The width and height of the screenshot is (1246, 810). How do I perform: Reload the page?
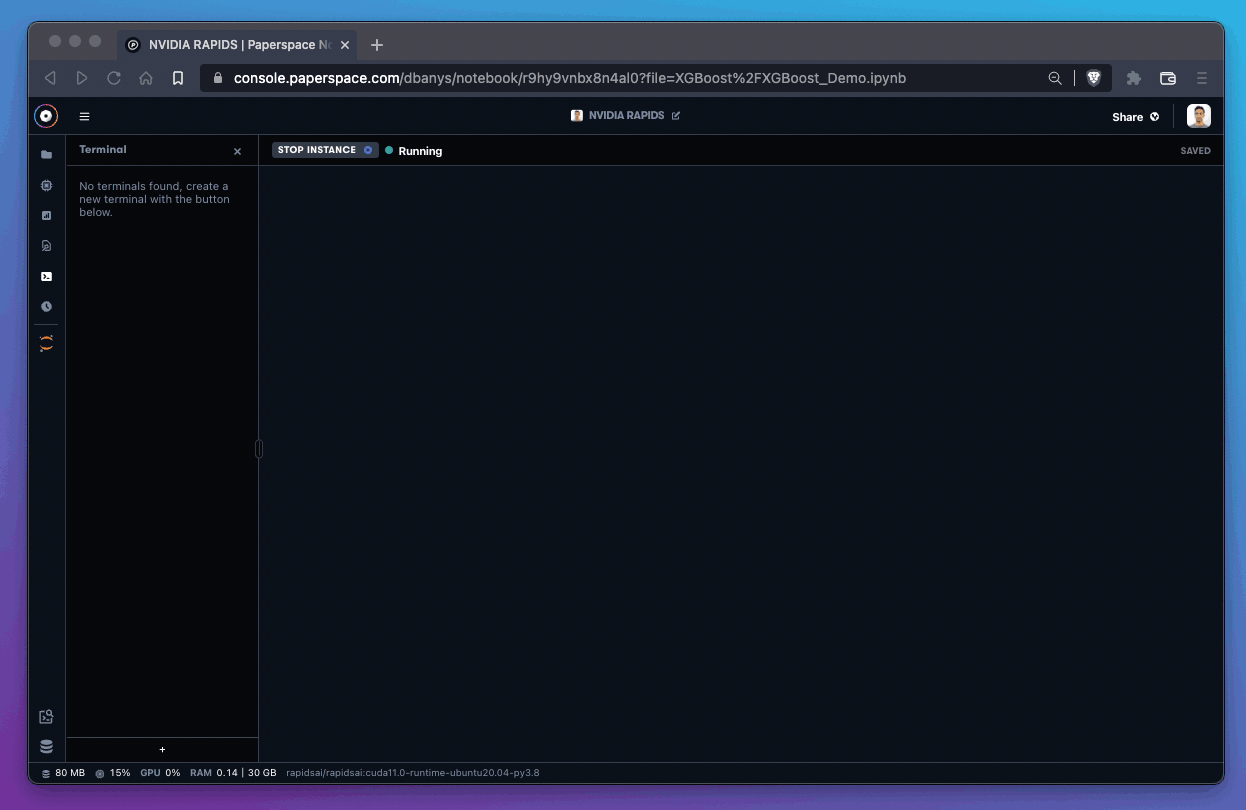[x=114, y=78]
